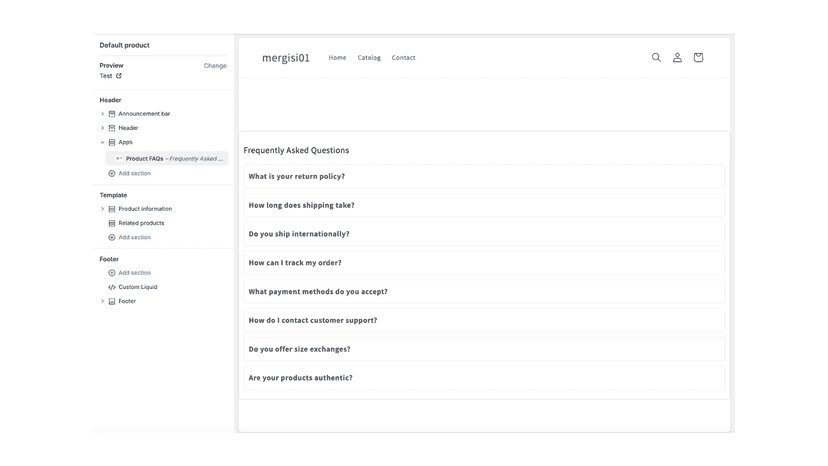
Task: Expand 'What payment methods do you accept?' question
Action: click(x=484, y=292)
